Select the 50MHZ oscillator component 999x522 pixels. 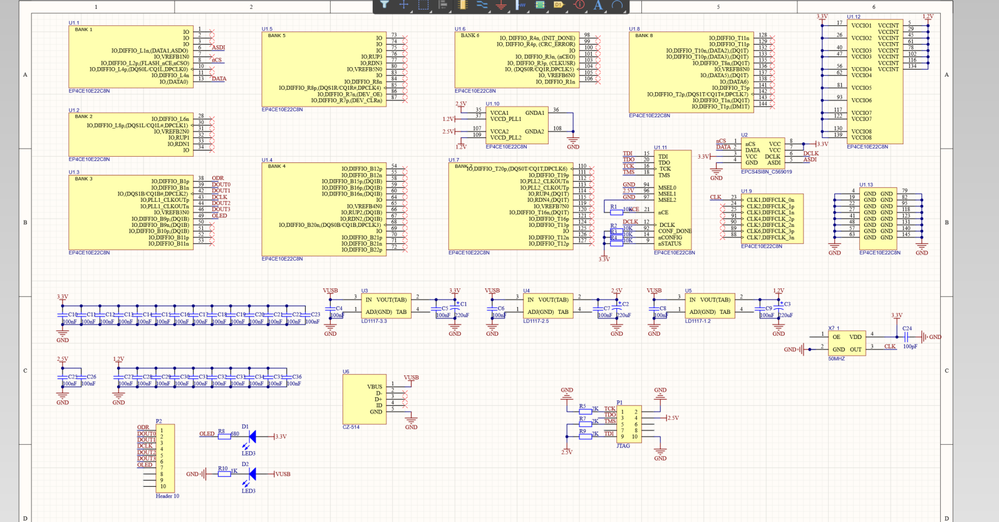pyautogui.click(x=848, y=342)
